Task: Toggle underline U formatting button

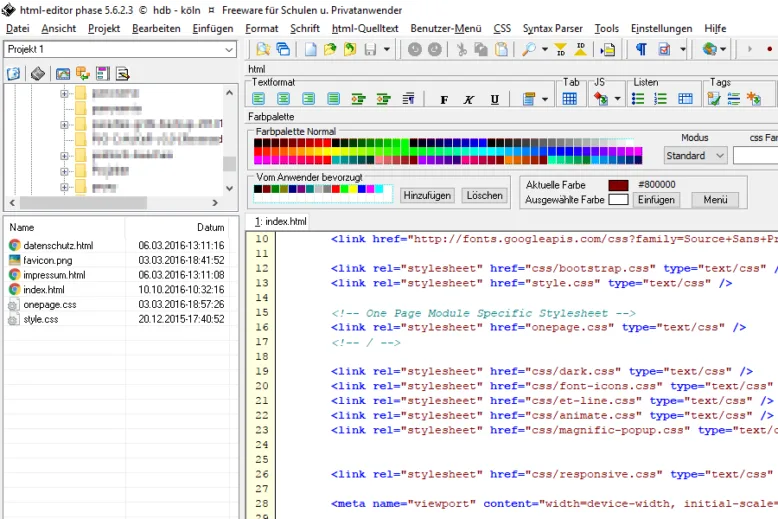Action: tap(494, 100)
